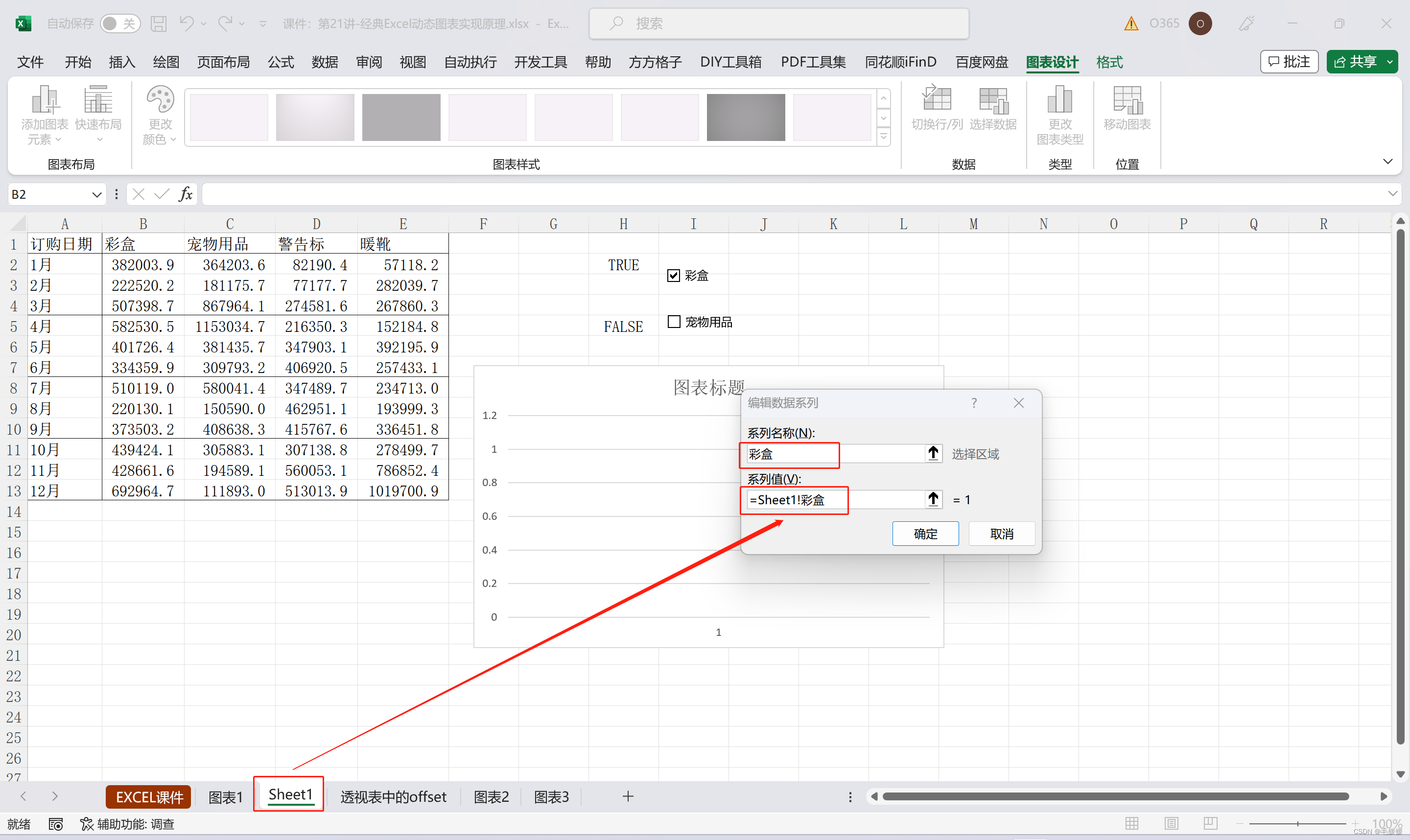Show previous row of chart styles gallery
1410x840 pixels.
click(884, 98)
